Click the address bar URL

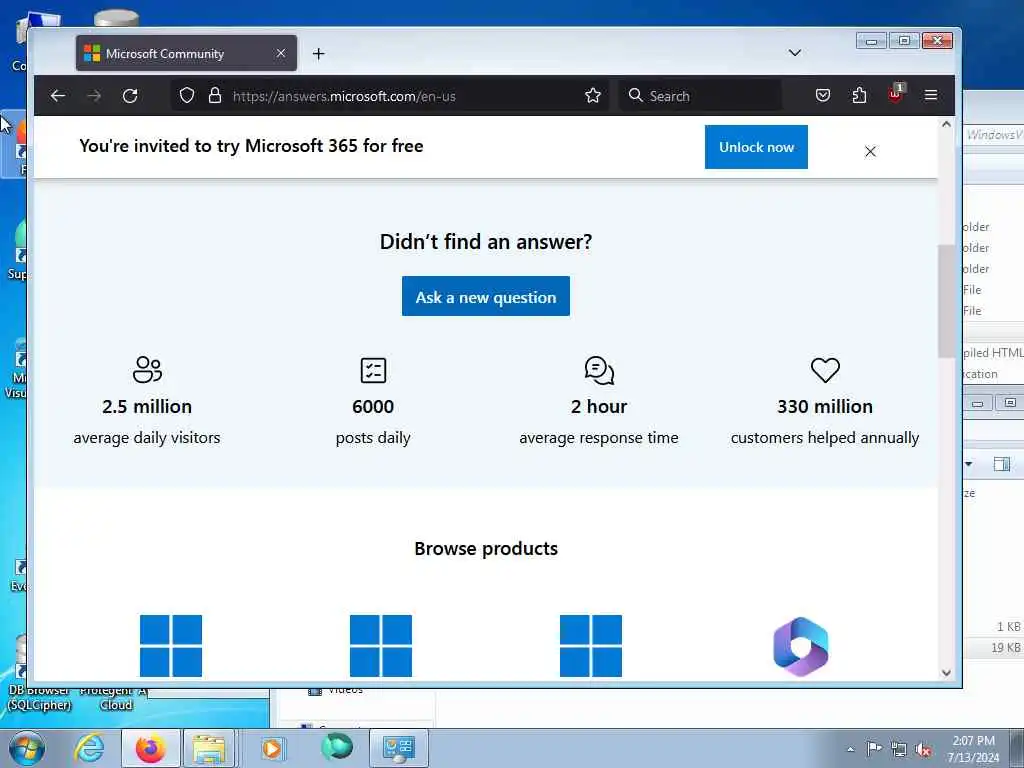(344, 96)
